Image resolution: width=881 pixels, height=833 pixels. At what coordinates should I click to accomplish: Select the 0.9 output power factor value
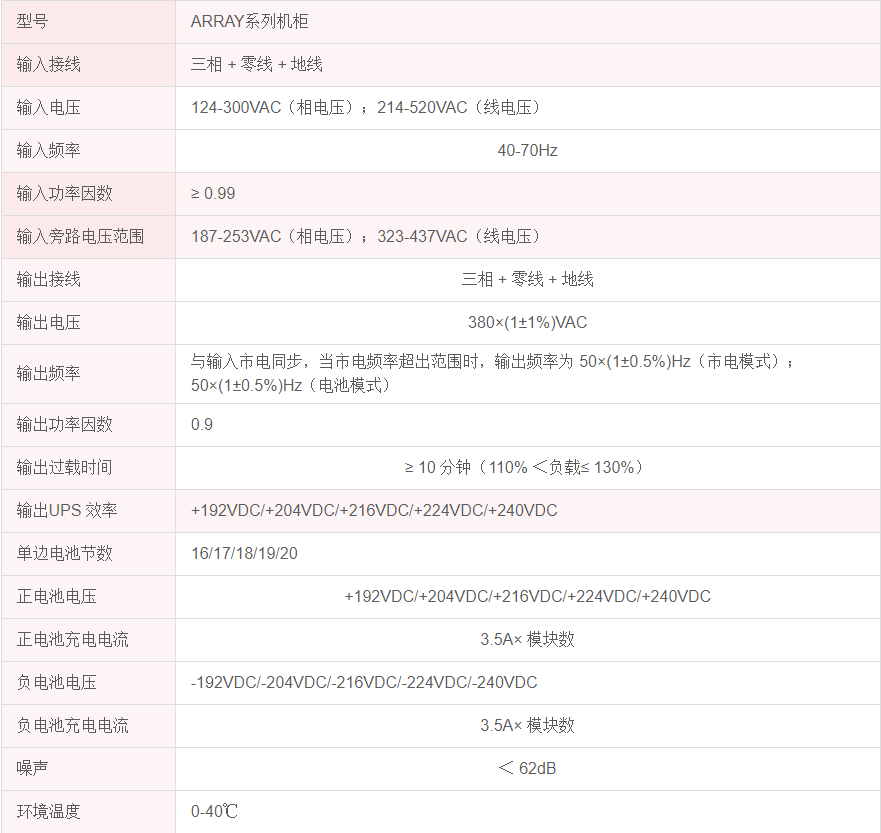[x=202, y=424]
